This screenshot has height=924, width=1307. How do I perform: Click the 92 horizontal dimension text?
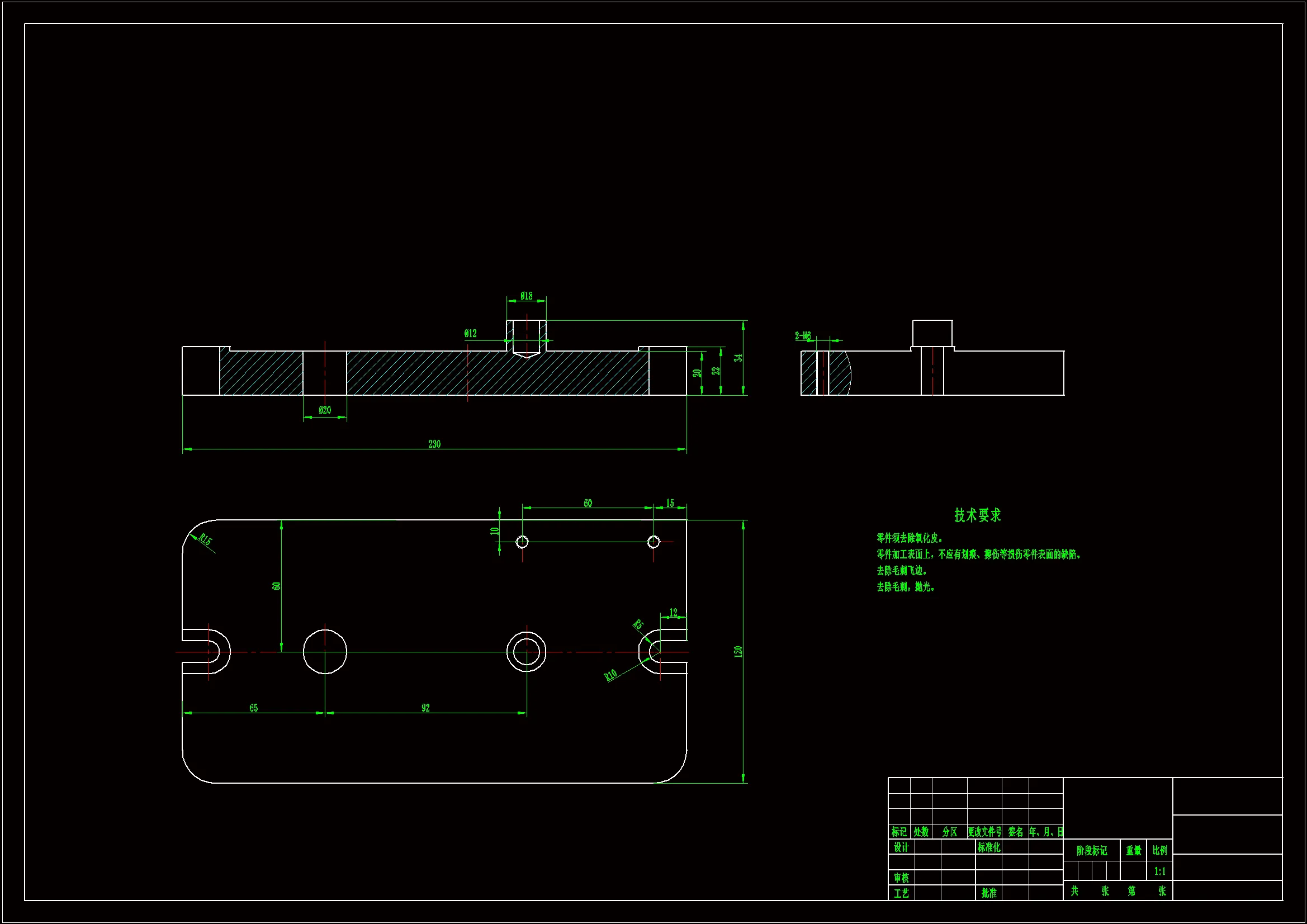(x=425, y=708)
